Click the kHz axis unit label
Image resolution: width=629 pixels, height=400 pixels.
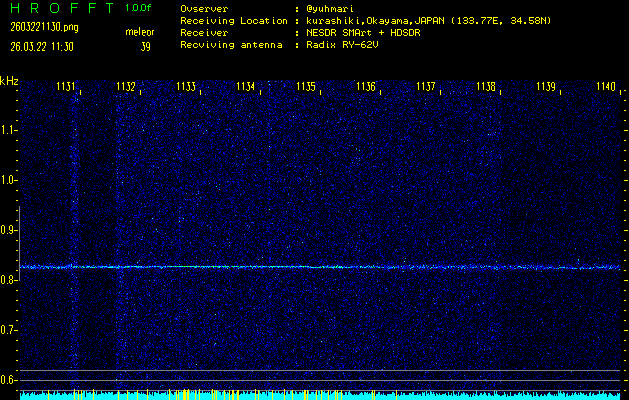9,80
